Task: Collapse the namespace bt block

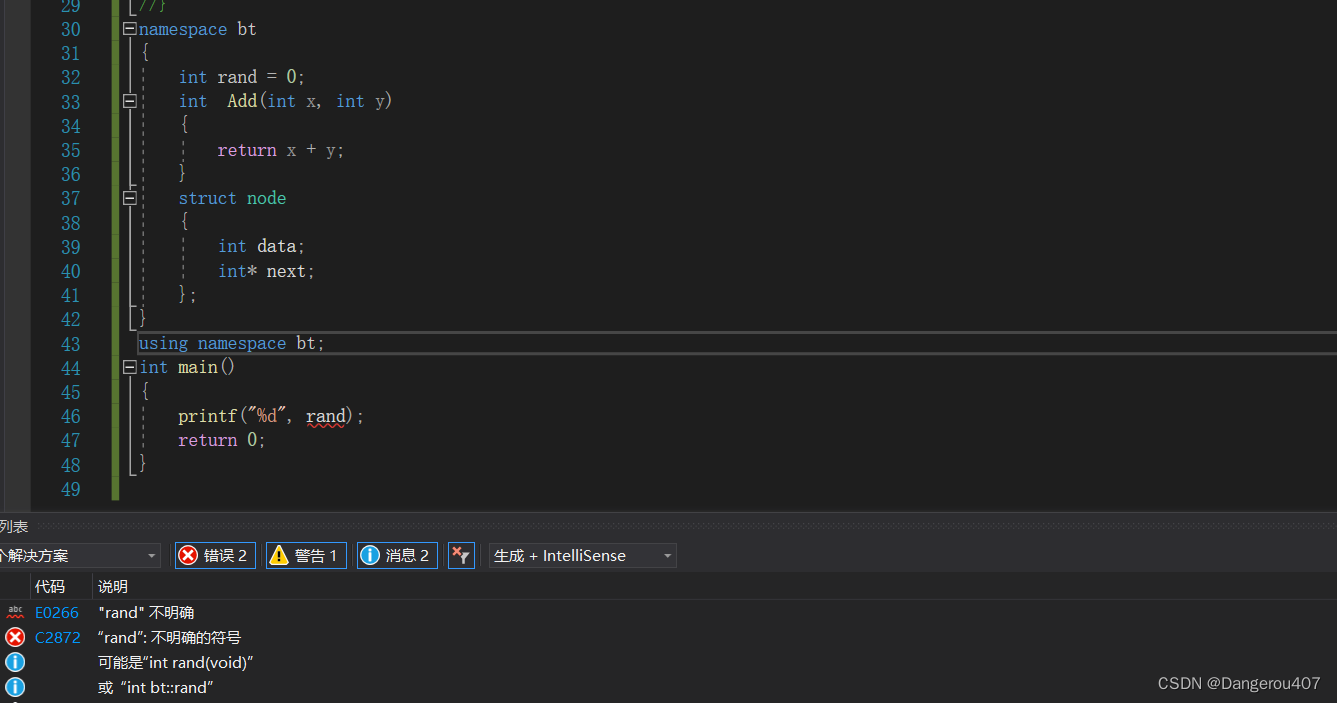Action: (x=129, y=29)
